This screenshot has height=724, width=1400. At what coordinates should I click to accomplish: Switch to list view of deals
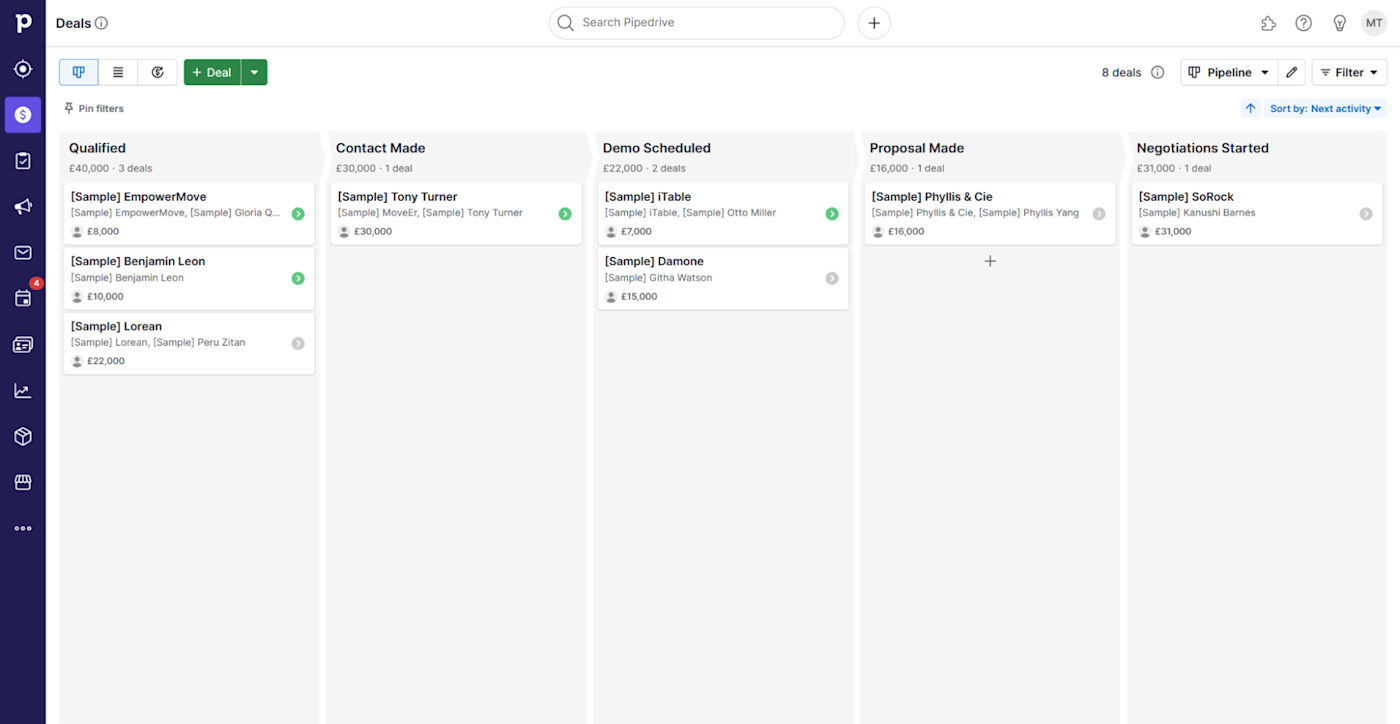(x=118, y=72)
